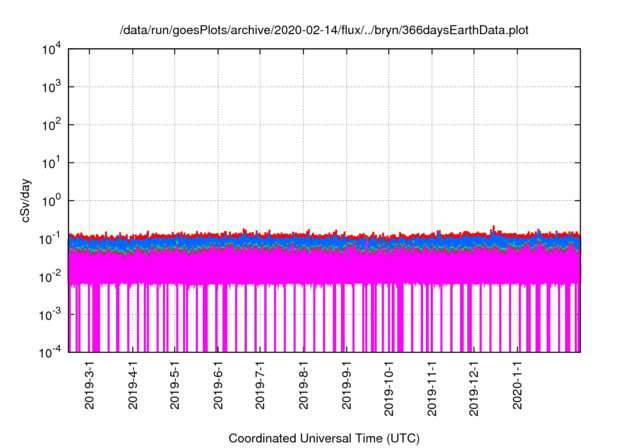The image size is (640, 448).
Task: Click the 2019-12-1 date tick label
Action: click(x=473, y=388)
